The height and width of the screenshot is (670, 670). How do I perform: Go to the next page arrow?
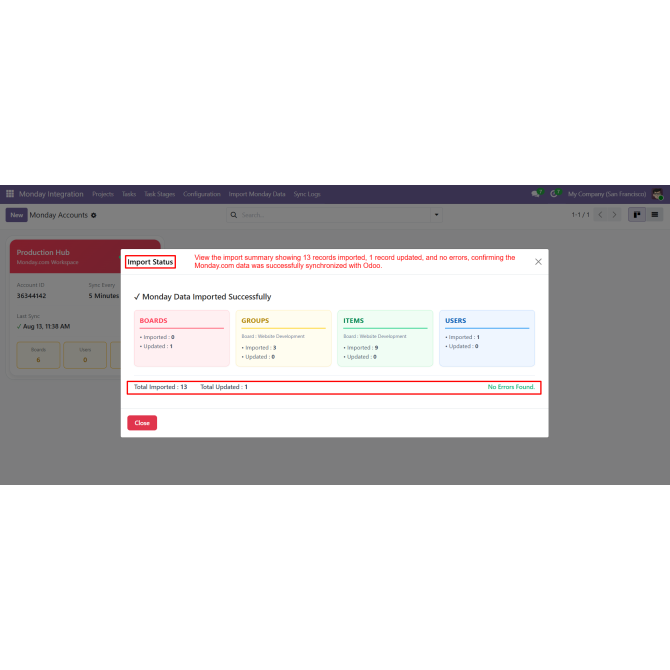(x=614, y=215)
